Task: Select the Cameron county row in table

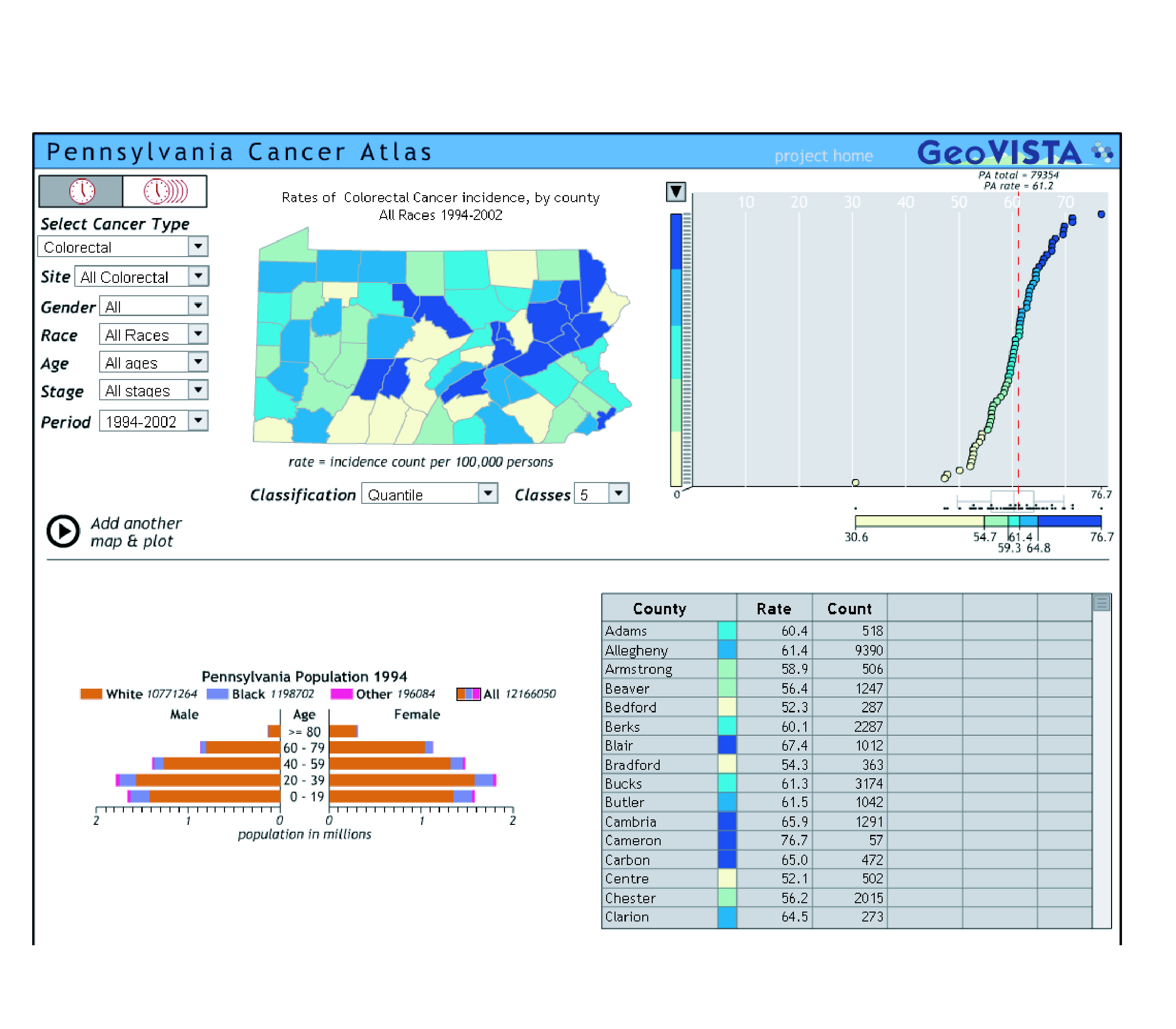Action: click(847, 840)
